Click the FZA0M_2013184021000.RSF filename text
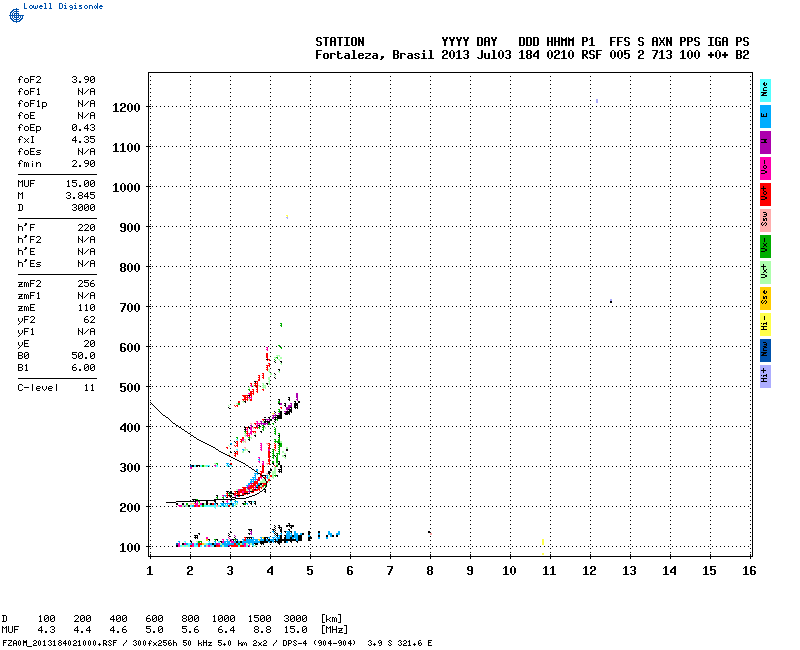800x650 pixels. click(60, 643)
